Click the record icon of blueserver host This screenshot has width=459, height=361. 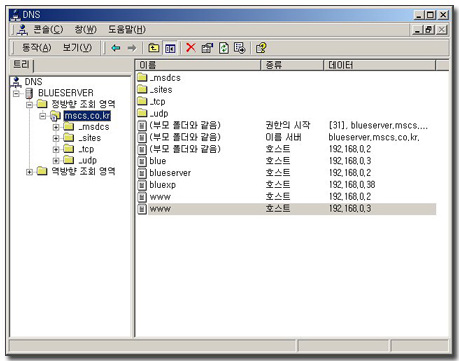(x=142, y=173)
